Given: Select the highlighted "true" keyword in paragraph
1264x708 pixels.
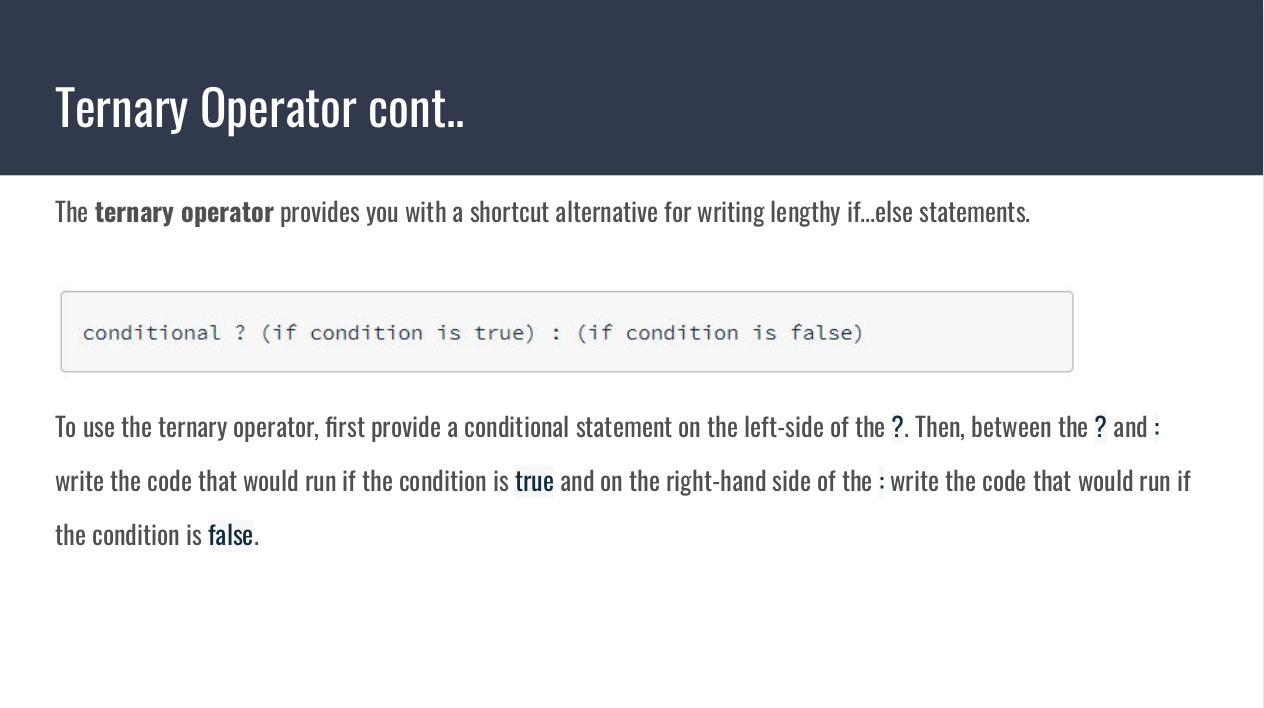Looking at the screenshot, I should click(x=534, y=481).
